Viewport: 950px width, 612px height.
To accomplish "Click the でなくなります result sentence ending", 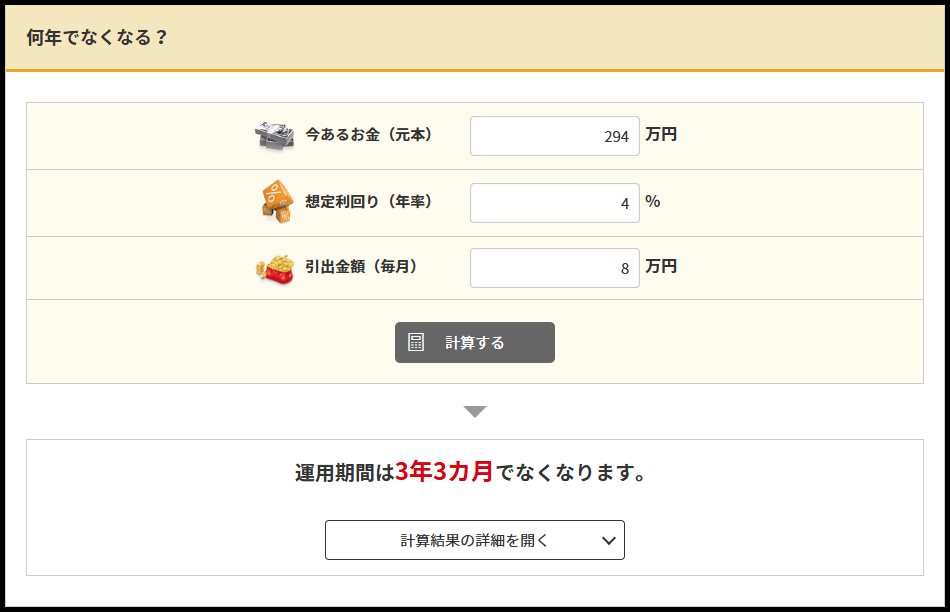I will coord(571,473).
